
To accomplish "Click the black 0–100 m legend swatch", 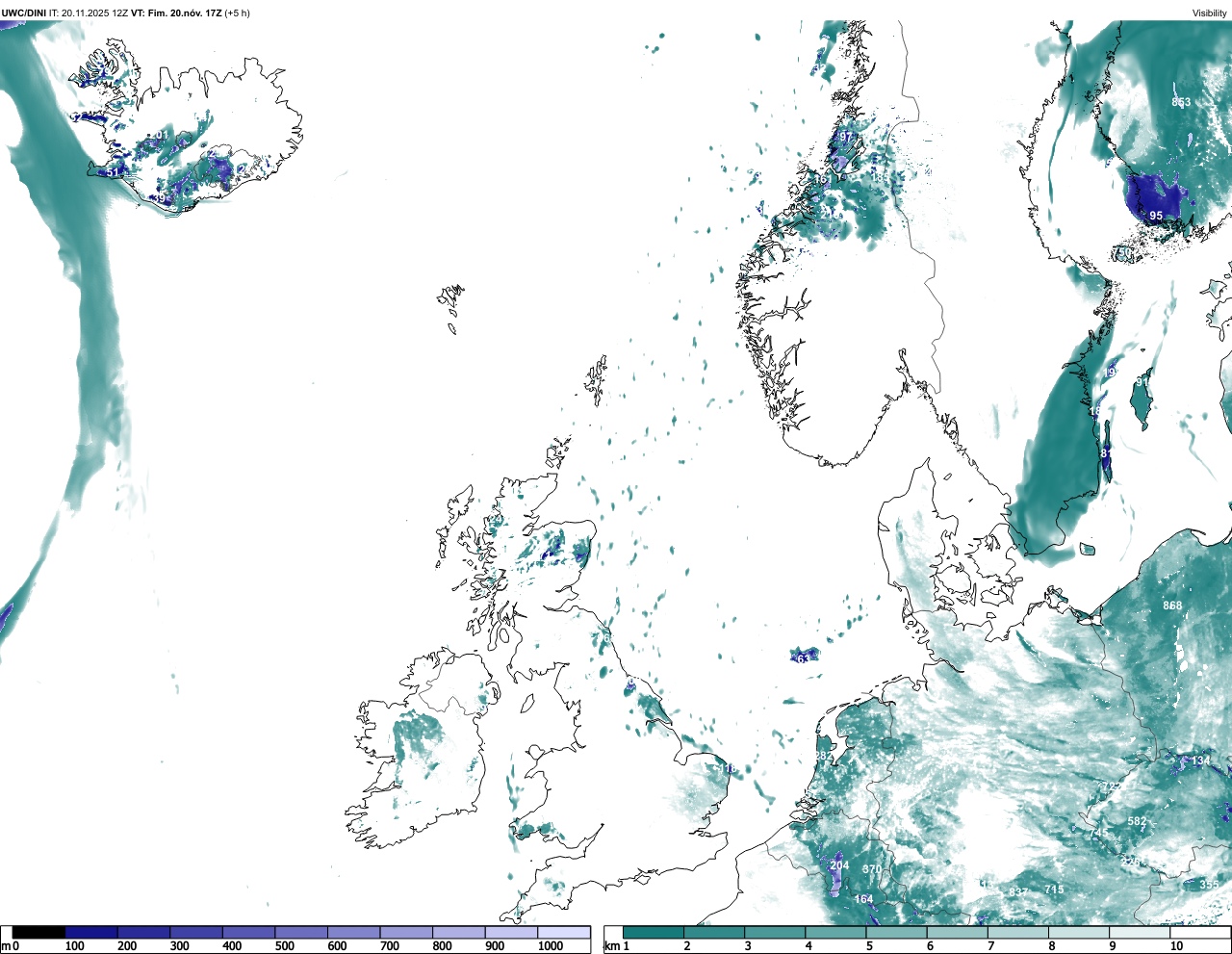I will (38, 932).
